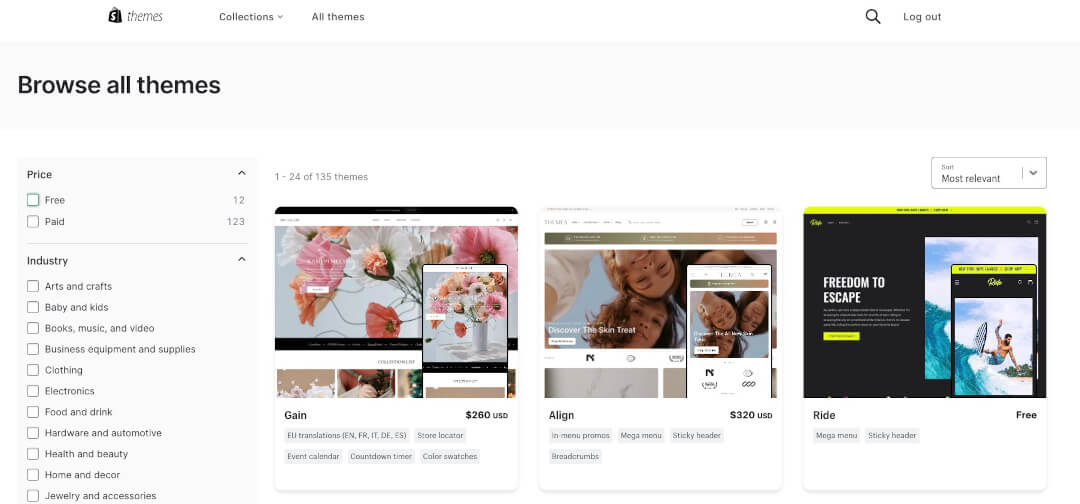Enable the Paid price filter
Viewport: 1080px width, 504px height.
(x=33, y=222)
